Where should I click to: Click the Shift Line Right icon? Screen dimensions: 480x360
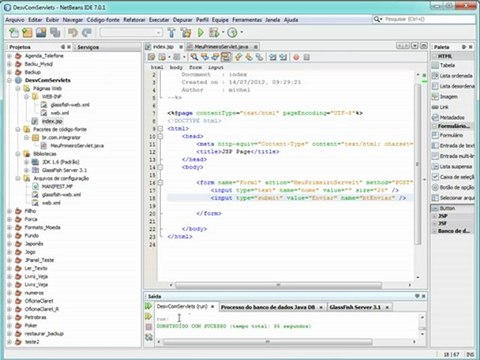pyautogui.click(x=283, y=57)
